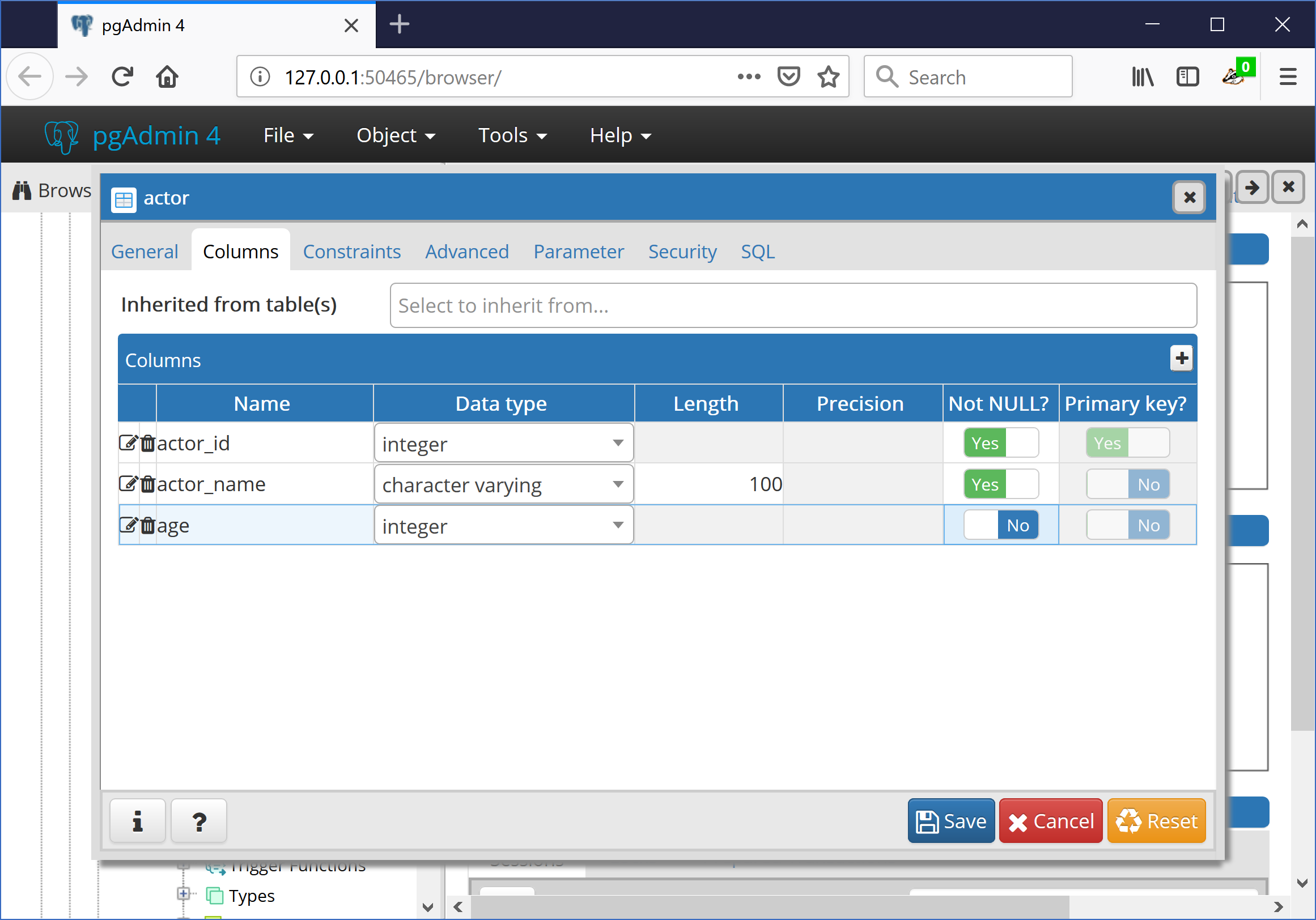Screen dimensions: 1316x920
Task: Click the bottom horizontal scrollbar right arrow
Action: [x=1278, y=907]
